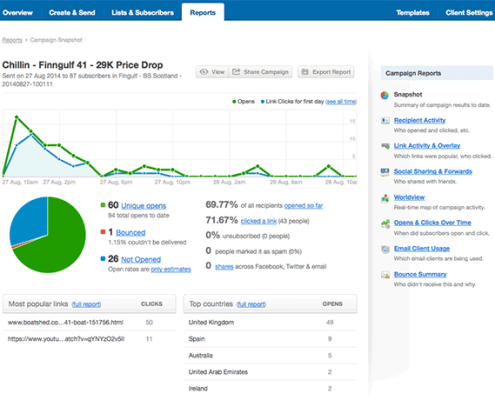Image resolution: width=495 pixels, height=400 pixels.
Task: Click the highest green Opens peak point
Action: 17,117
